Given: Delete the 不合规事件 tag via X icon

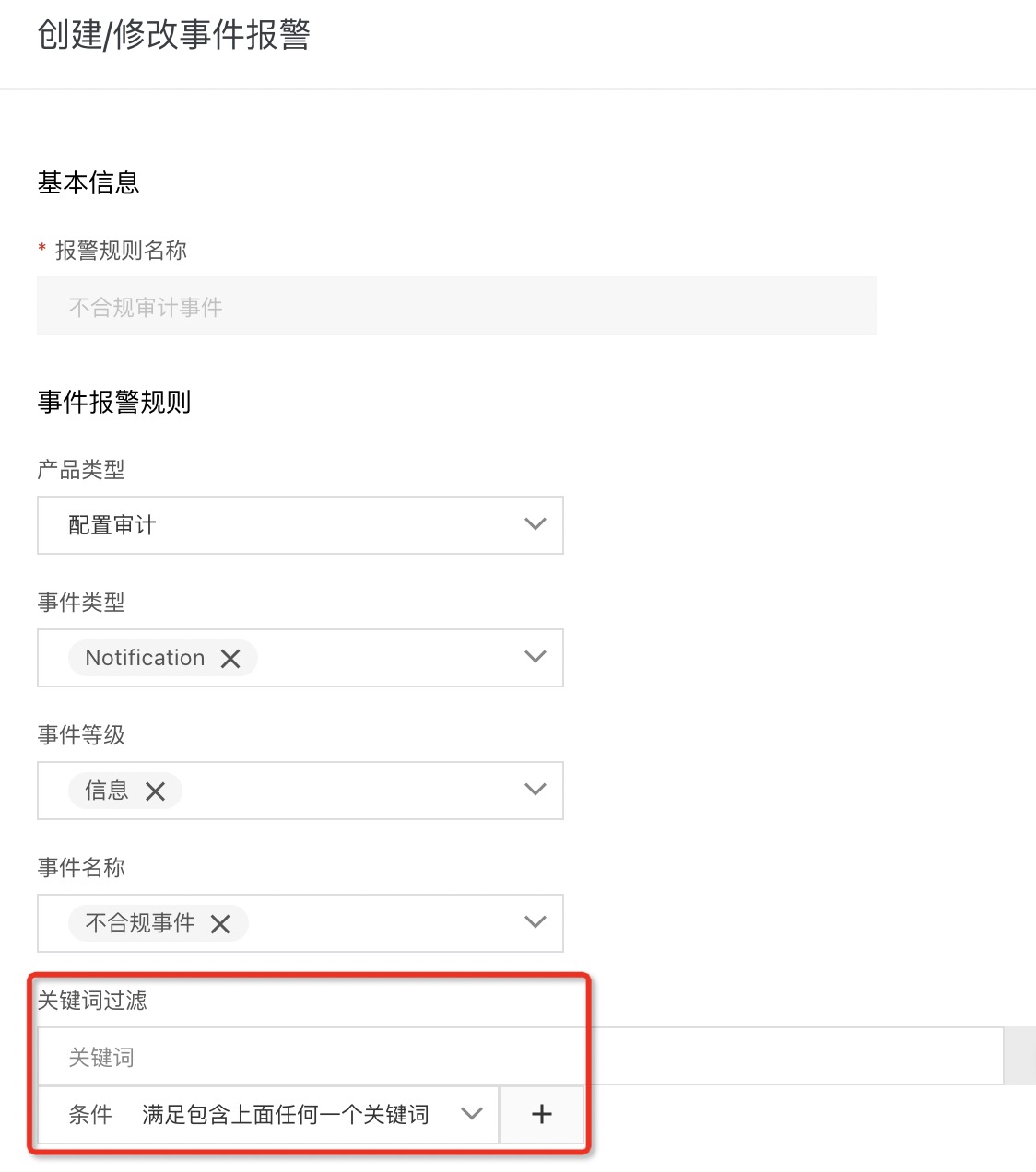Looking at the screenshot, I should click(x=220, y=924).
